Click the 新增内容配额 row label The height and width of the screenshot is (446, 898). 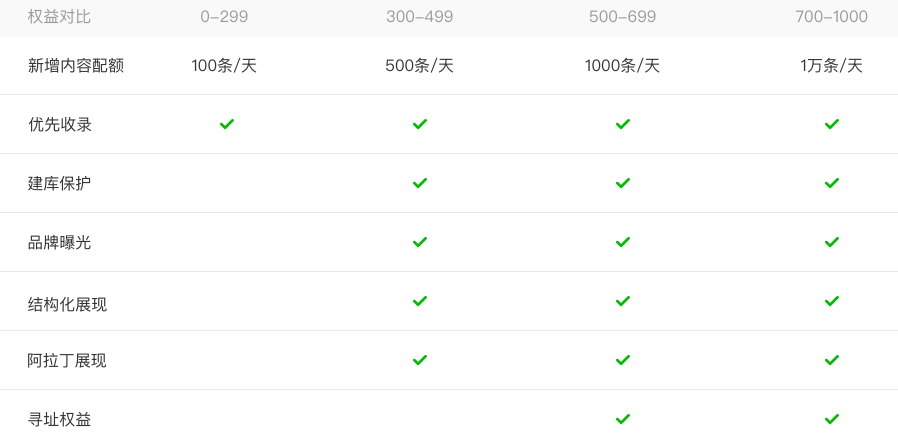click(x=76, y=66)
